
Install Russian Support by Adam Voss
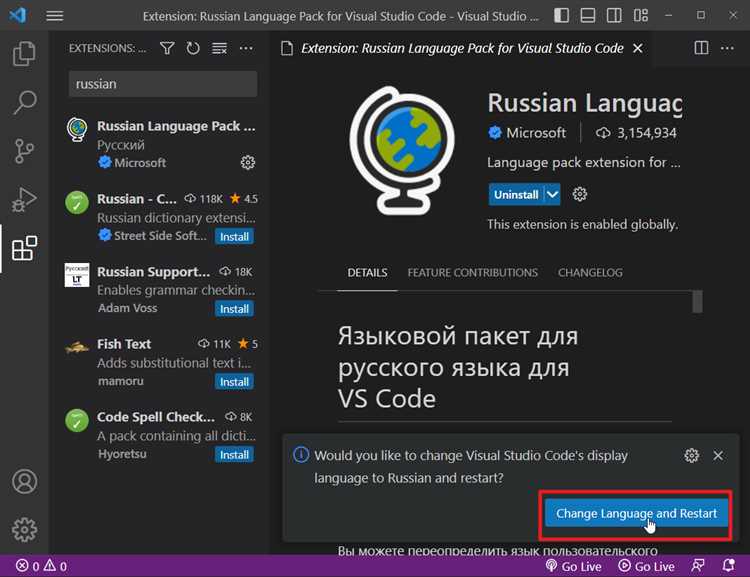pyautogui.click(x=234, y=309)
